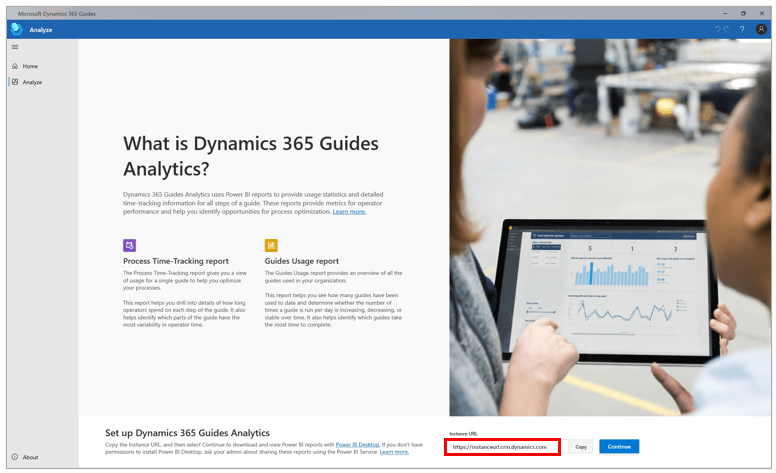Toggle the hamburger navigation menu

coord(15,47)
